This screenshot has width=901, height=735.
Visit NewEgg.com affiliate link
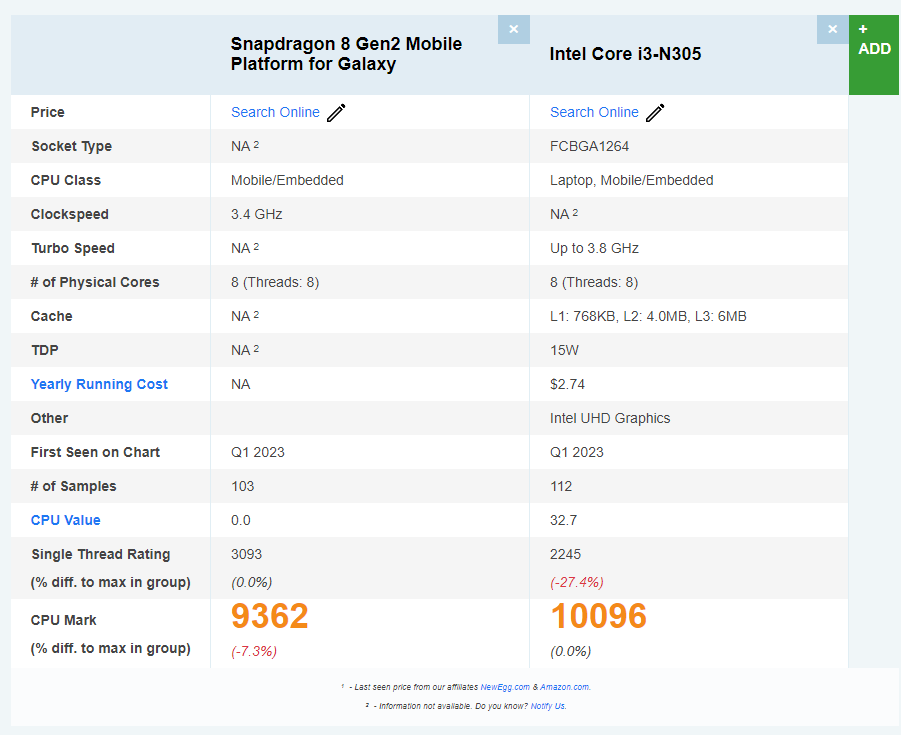(505, 687)
